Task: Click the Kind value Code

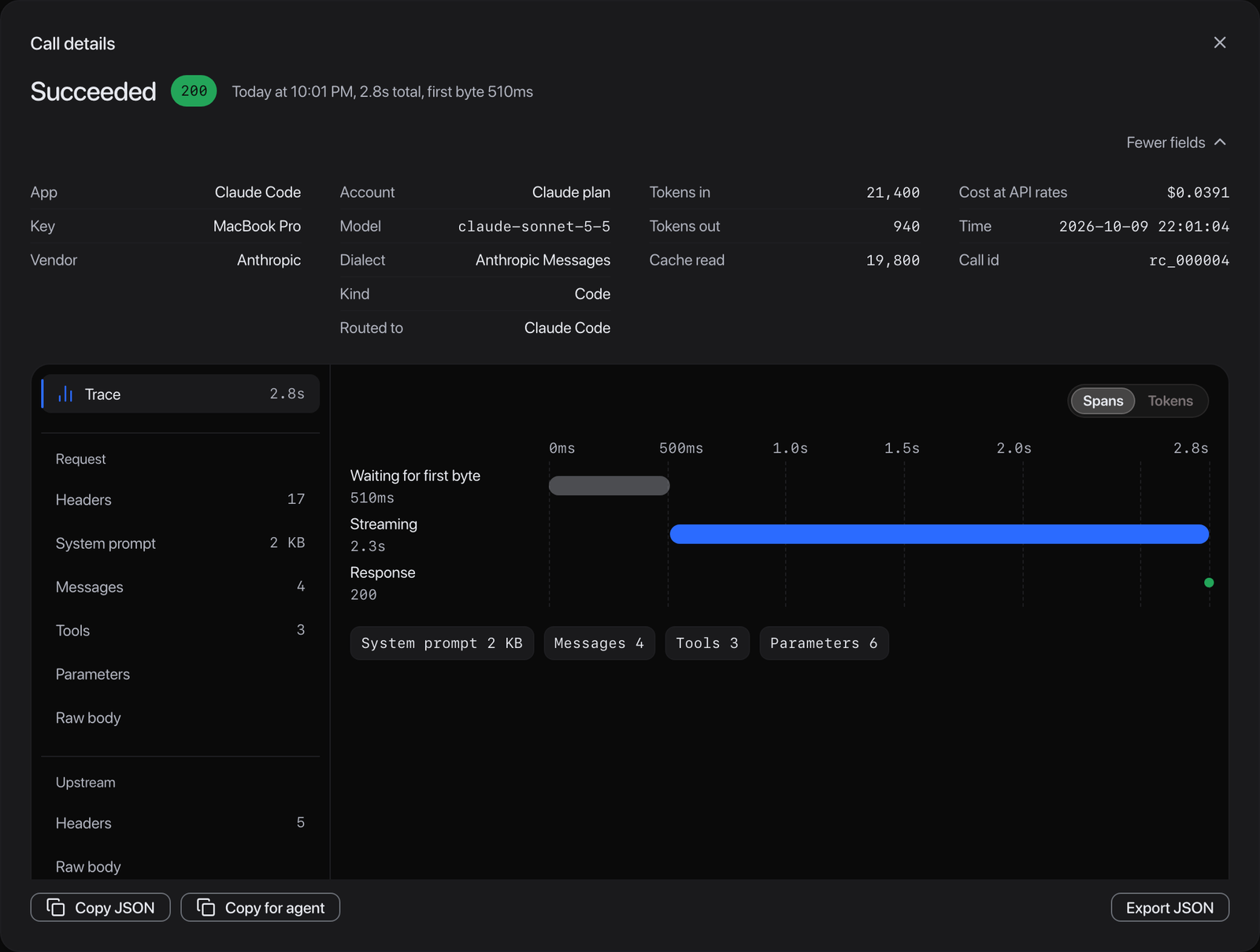Action: click(x=592, y=294)
